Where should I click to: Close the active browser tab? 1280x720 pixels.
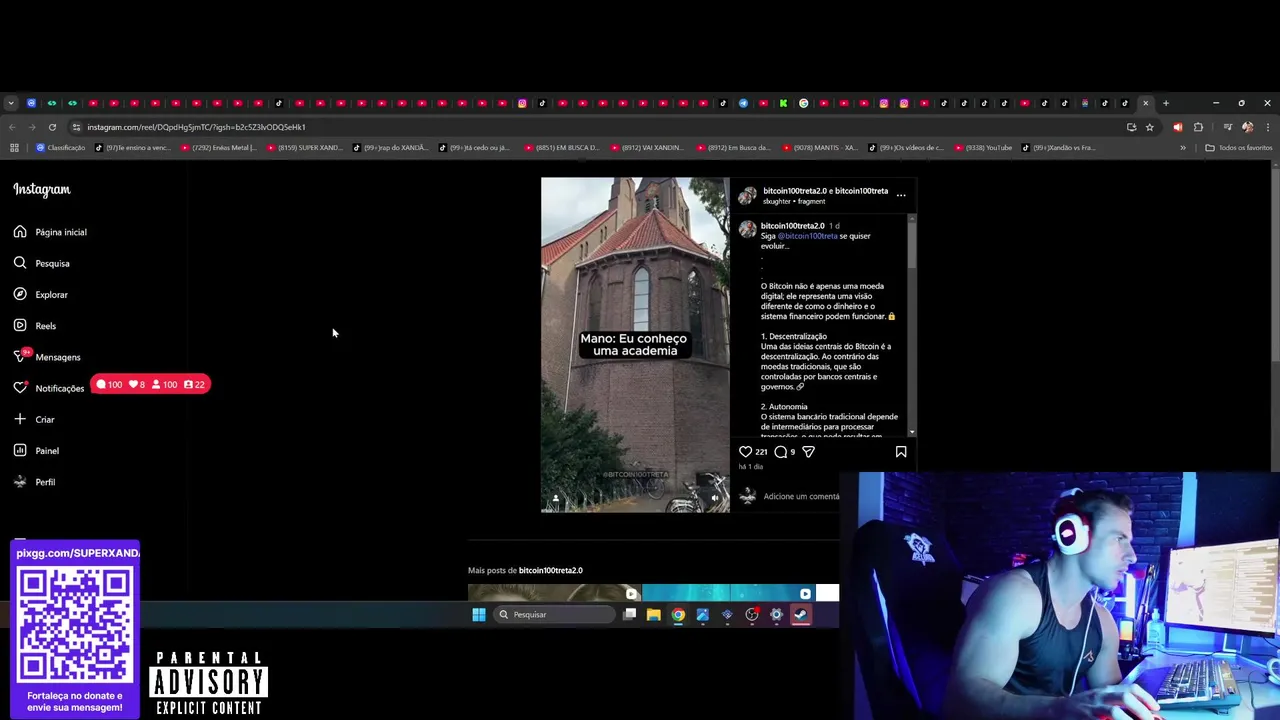pyautogui.click(x=1146, y=103)
